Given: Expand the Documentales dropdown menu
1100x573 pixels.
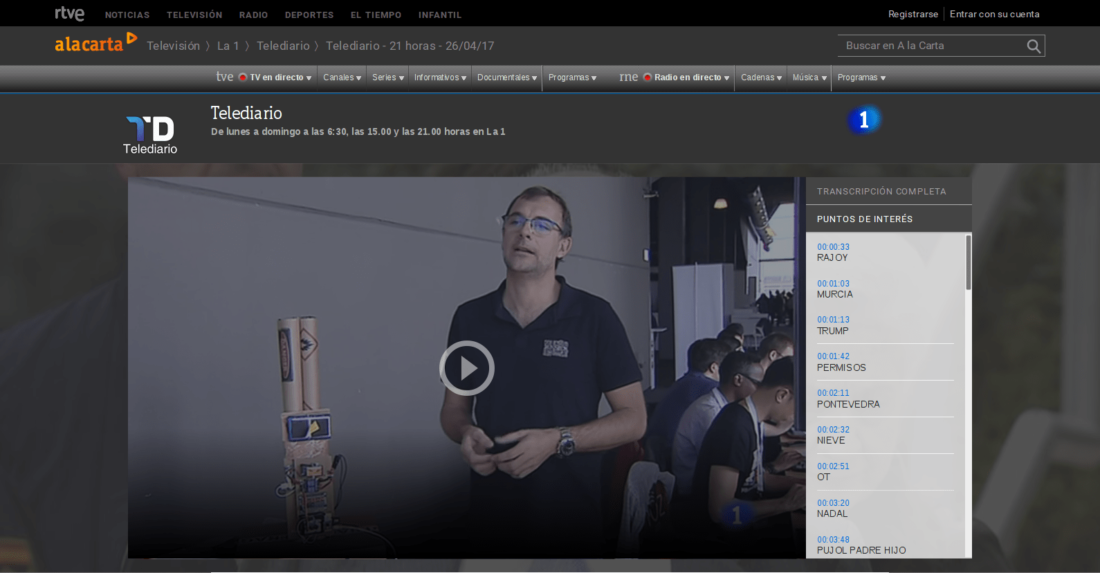Looking at the screenshot, I should coord(507,77).
